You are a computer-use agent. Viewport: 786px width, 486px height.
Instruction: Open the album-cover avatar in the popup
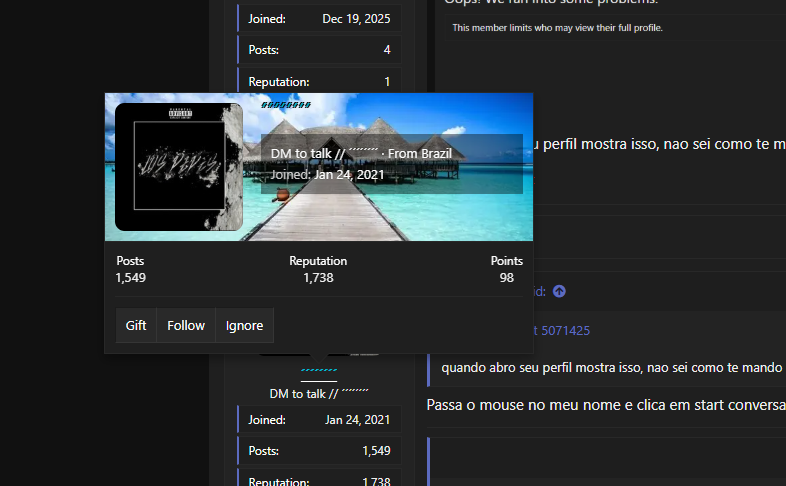(x=179, y=167)
